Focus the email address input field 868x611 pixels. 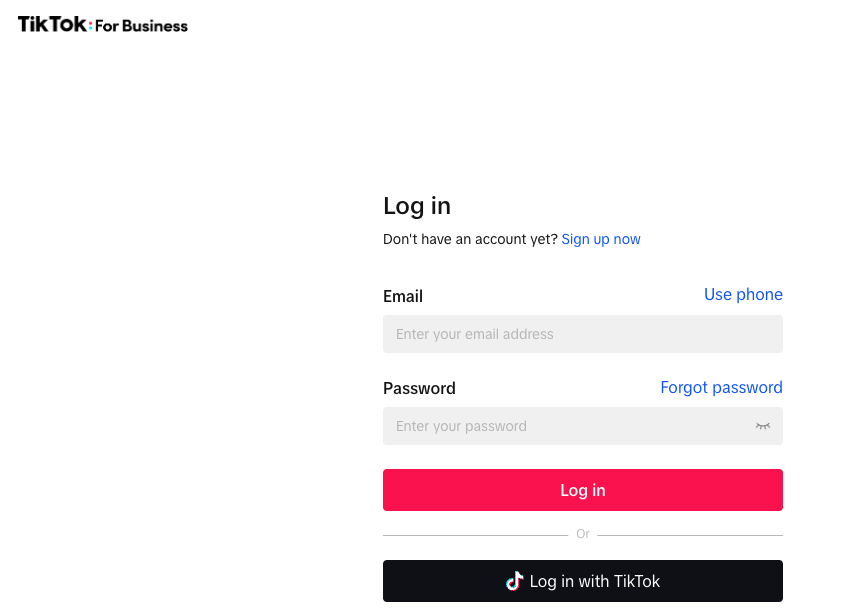[x=582, y=334]
